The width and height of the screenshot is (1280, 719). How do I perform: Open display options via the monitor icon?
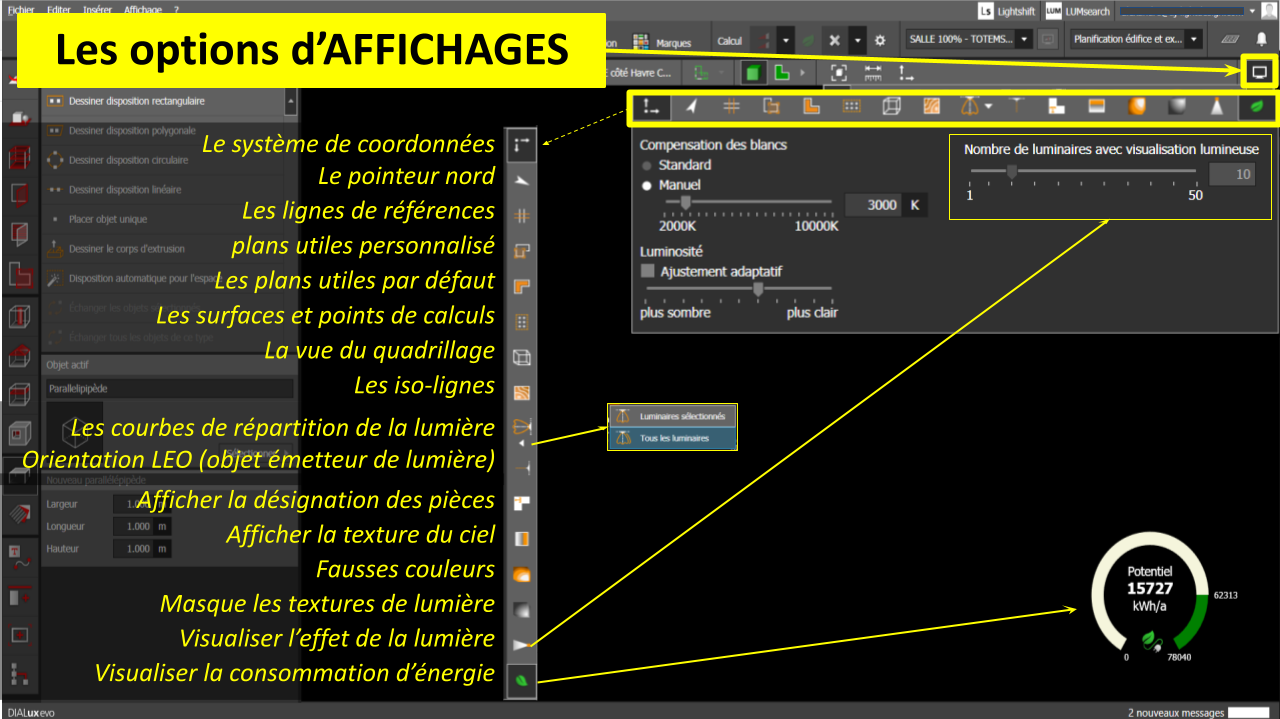[x=1260, y=72]
